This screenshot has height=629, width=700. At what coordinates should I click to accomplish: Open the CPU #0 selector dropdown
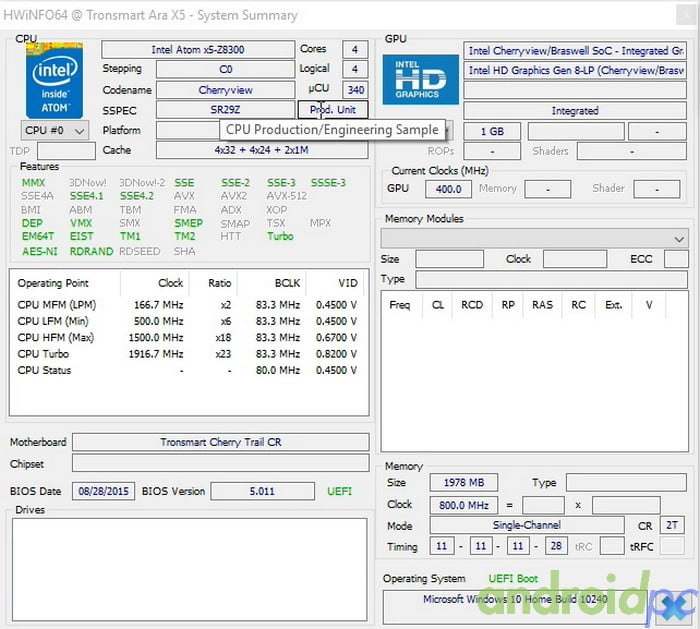55,130
